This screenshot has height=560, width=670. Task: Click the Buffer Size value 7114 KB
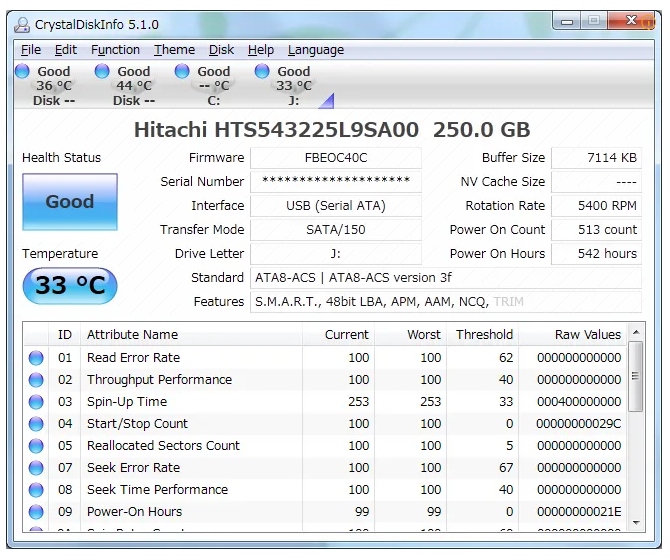(x=597, y=158)
